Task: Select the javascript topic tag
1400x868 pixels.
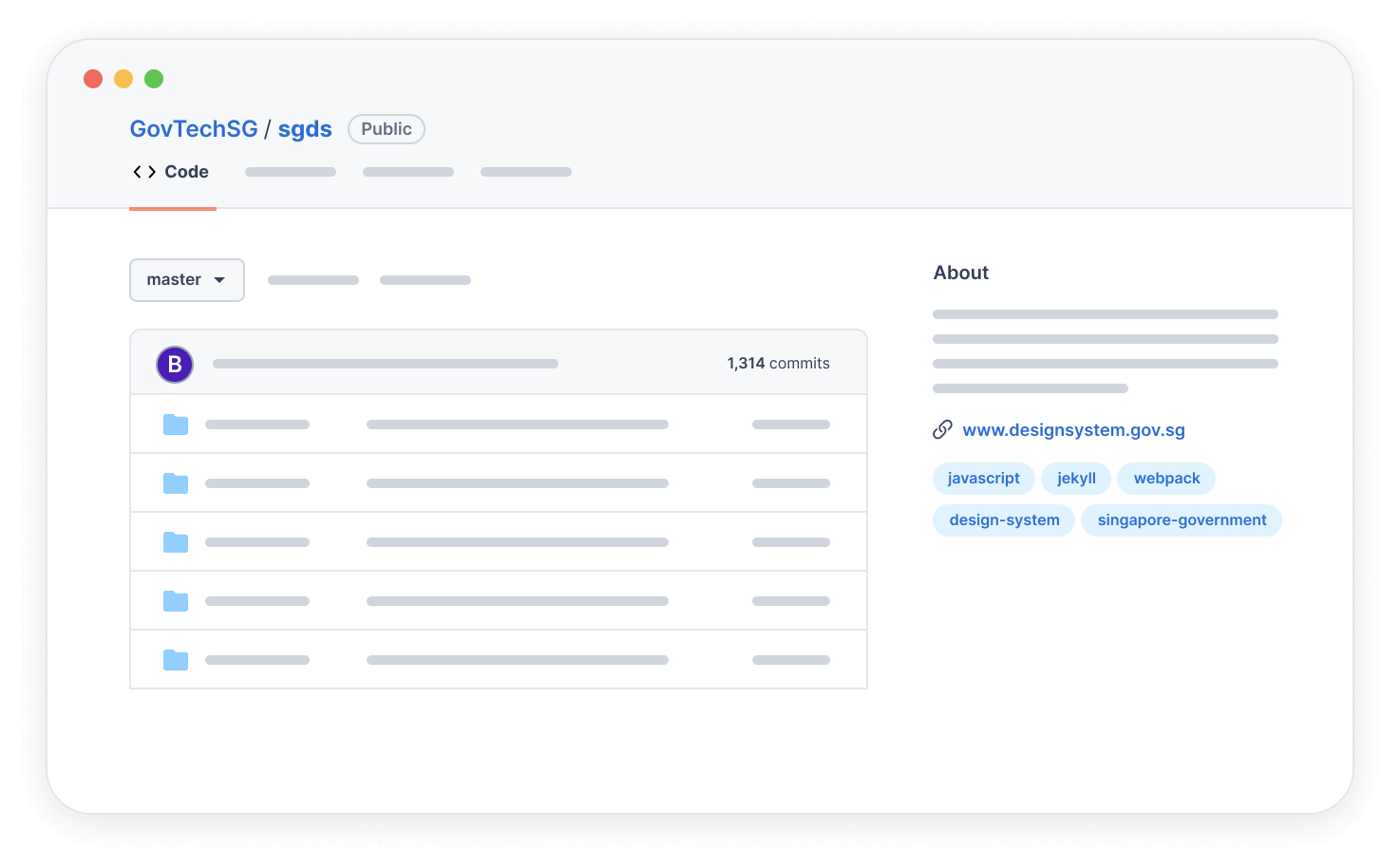Action: 983,479
